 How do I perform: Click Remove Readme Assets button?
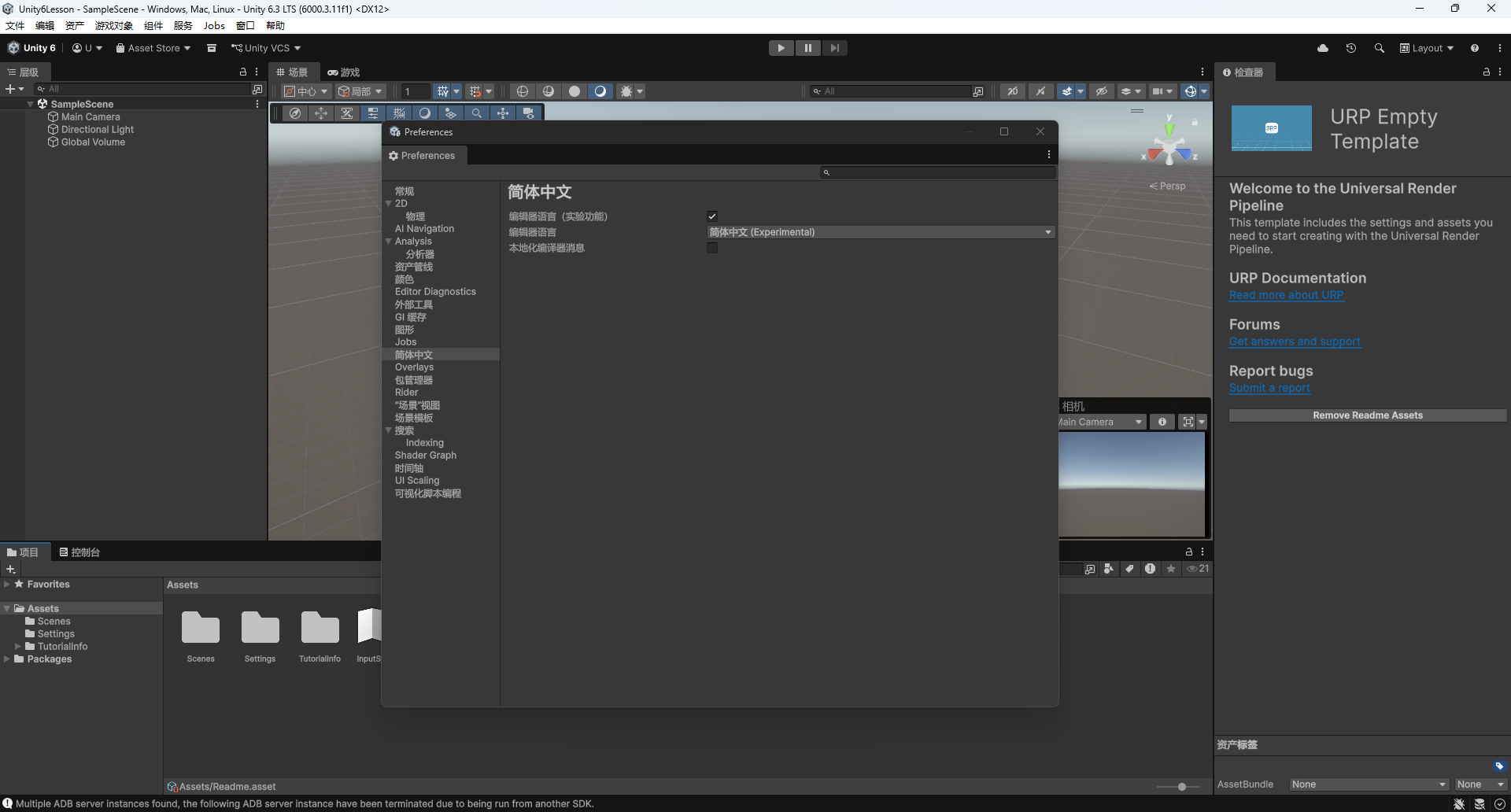(1368, 415)
